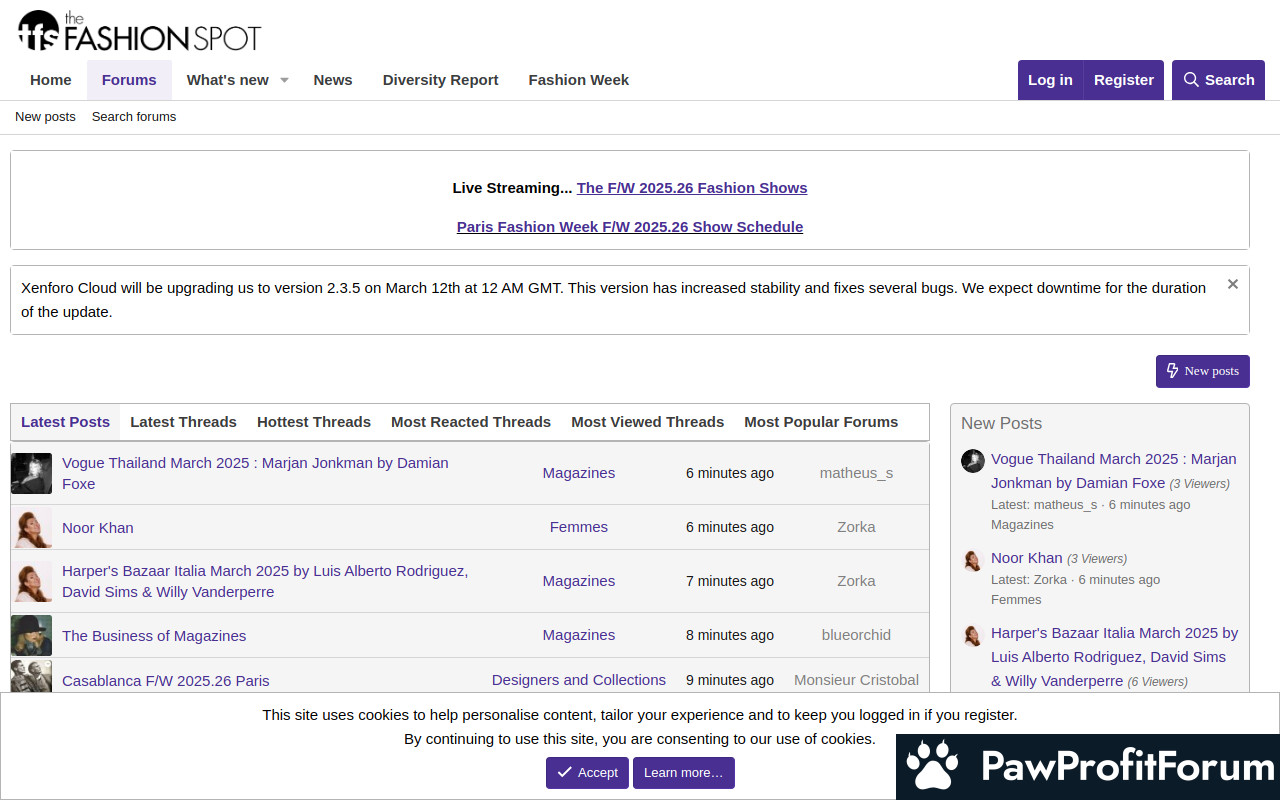Screen dimensions: 1280x800
Task: Open the Paris Fashion Week Show Schedule link
Action: 630,227
